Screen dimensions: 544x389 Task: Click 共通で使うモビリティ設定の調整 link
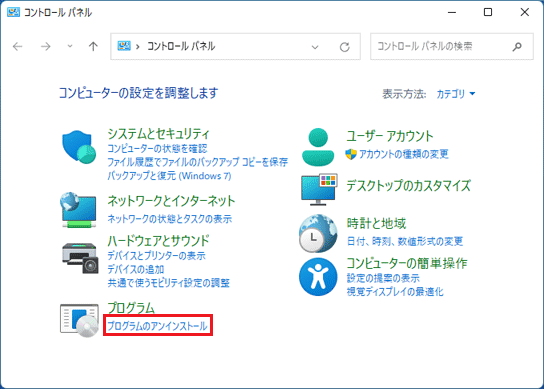(168, 283)
